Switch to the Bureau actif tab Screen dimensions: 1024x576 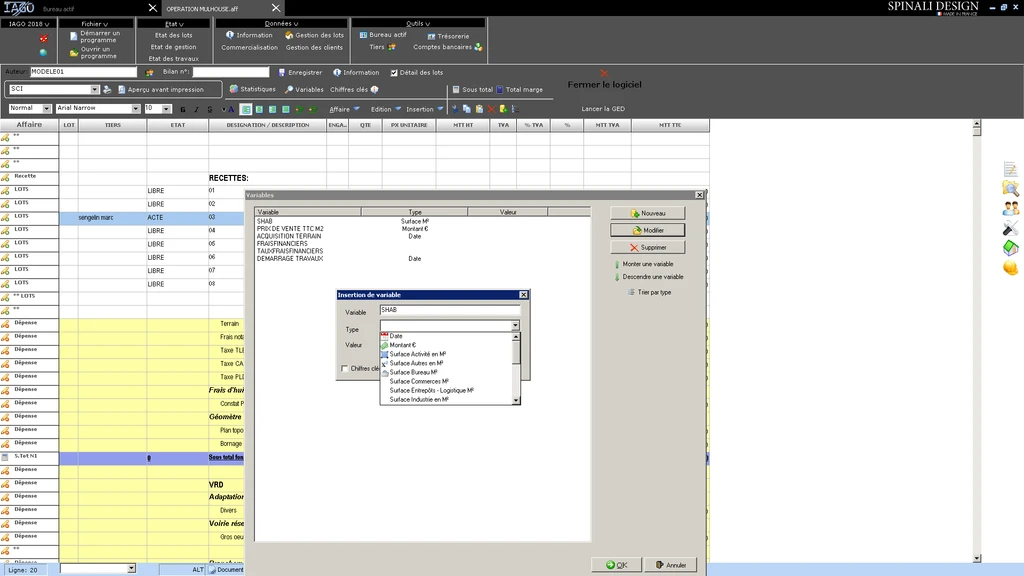(60, 8)
